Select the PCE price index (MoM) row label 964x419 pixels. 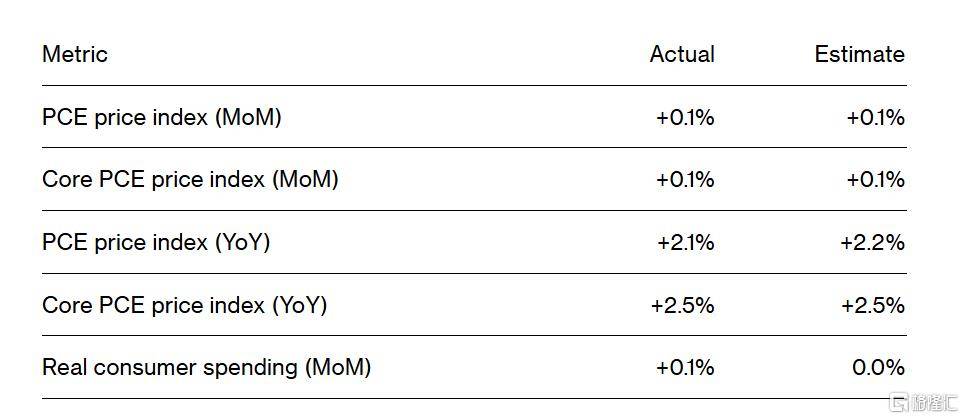[x=162, y=117]
